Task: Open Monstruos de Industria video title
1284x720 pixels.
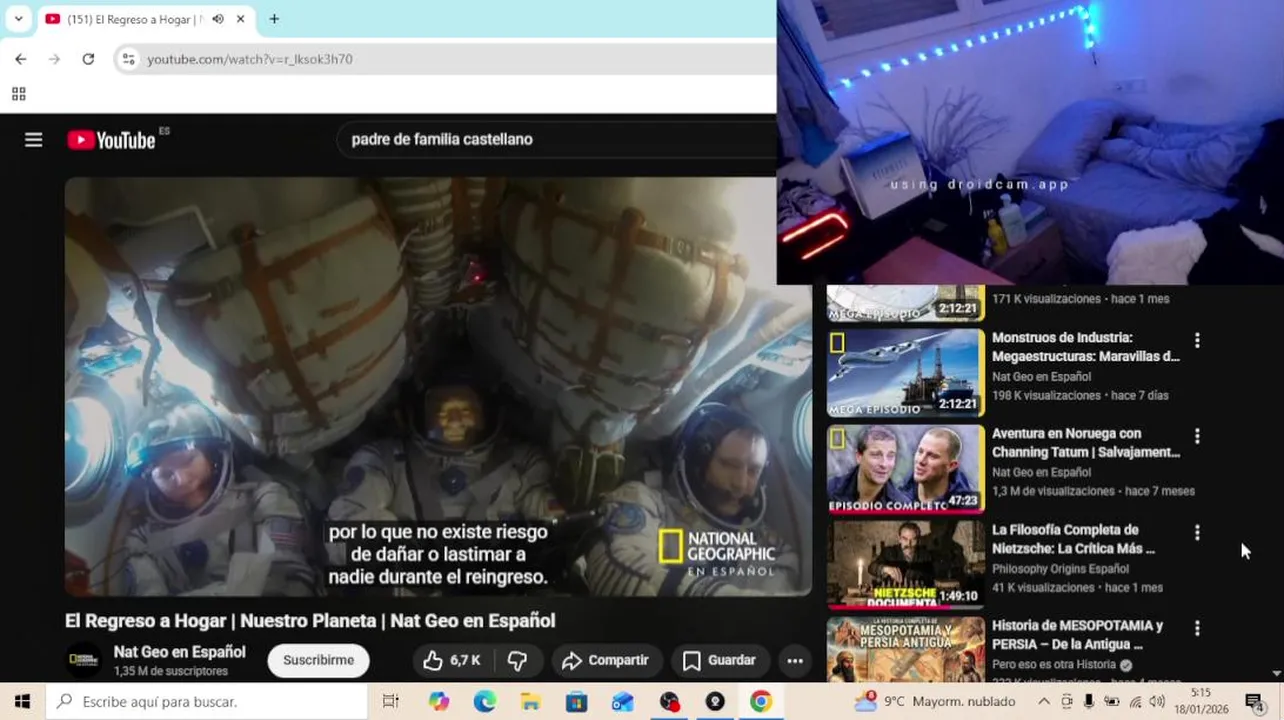Action: (1086, 347)
